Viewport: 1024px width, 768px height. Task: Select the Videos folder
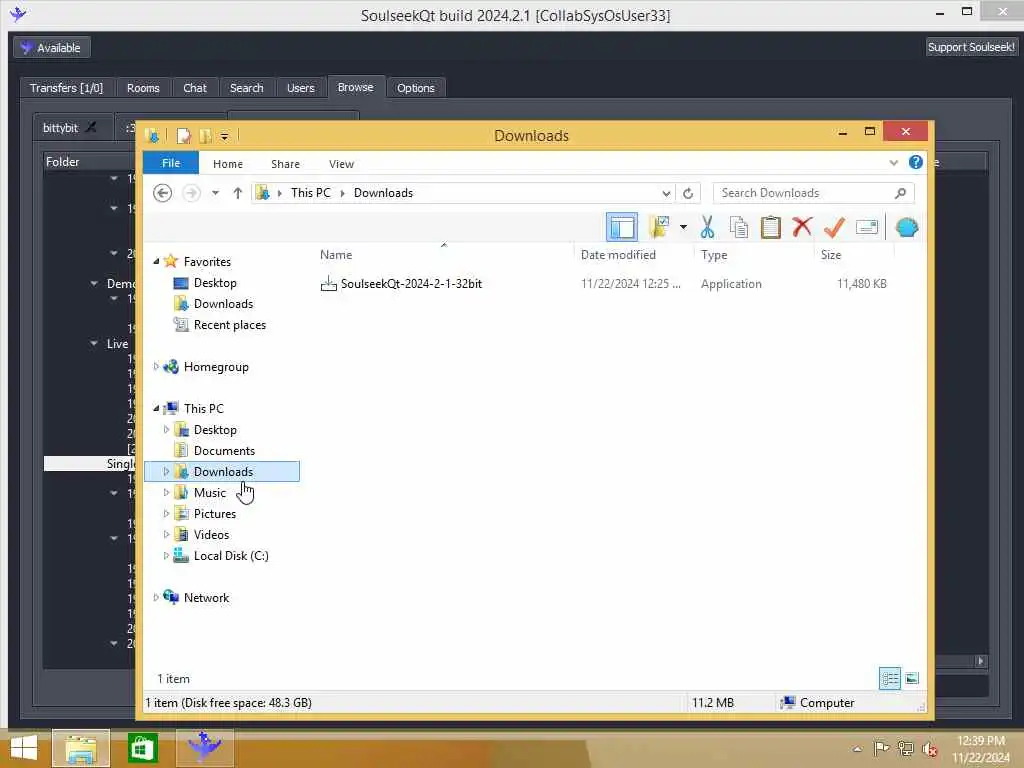point(211,534)
